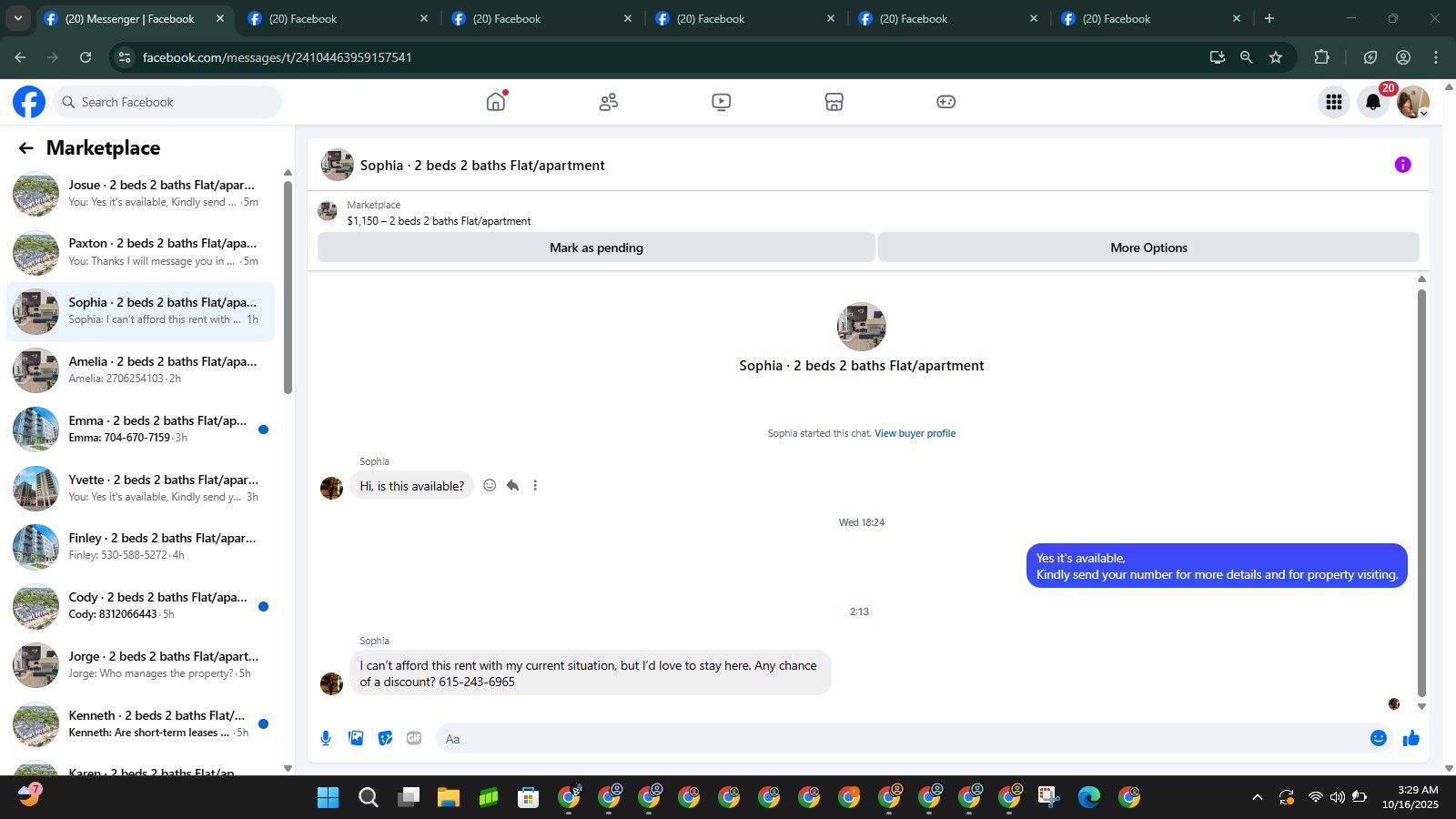Send a thumbs-up like

click(x=1411, y=738)
